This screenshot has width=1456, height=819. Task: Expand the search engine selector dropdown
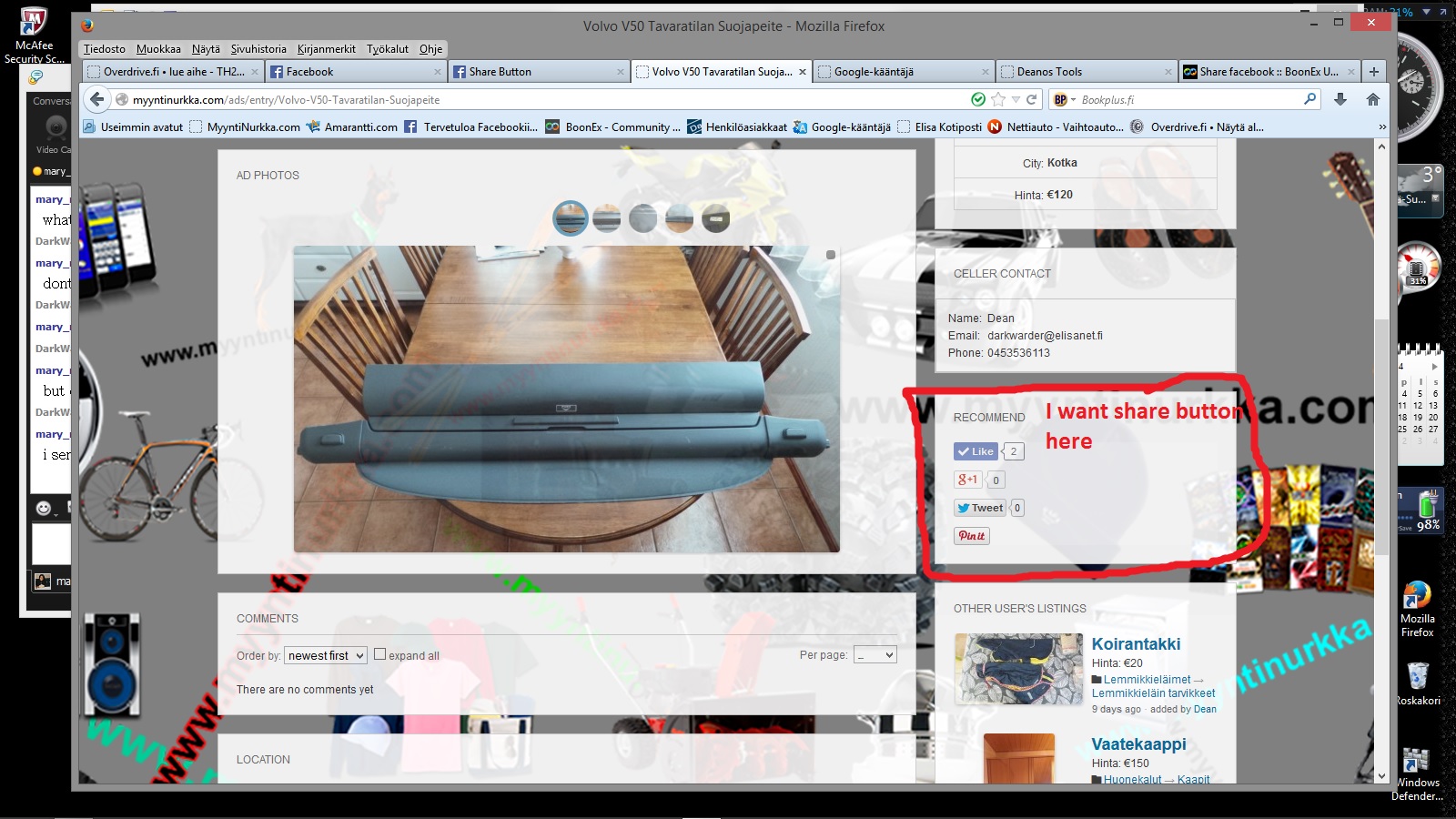point(1064,99)
